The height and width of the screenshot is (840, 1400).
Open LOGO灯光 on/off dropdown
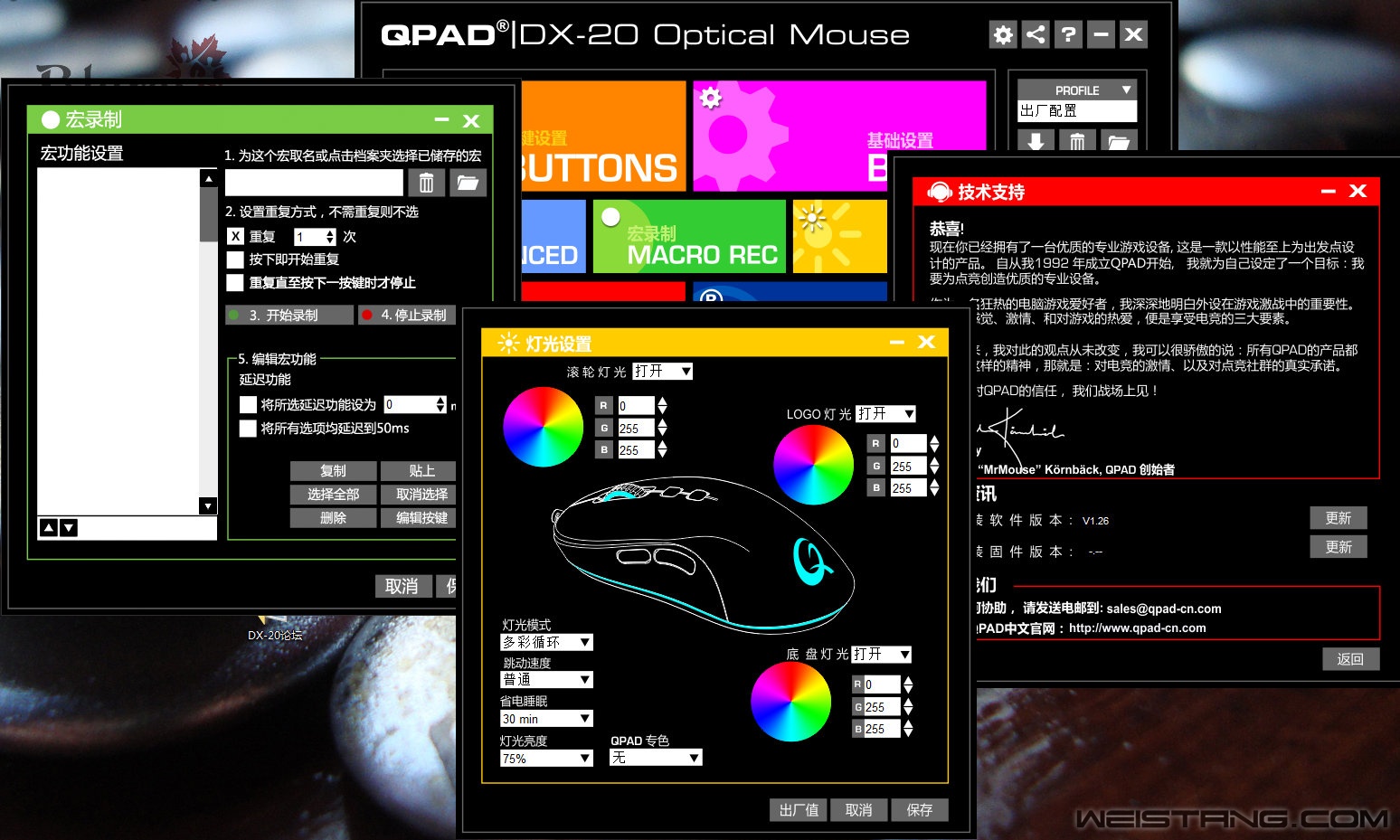click(886, 413)
